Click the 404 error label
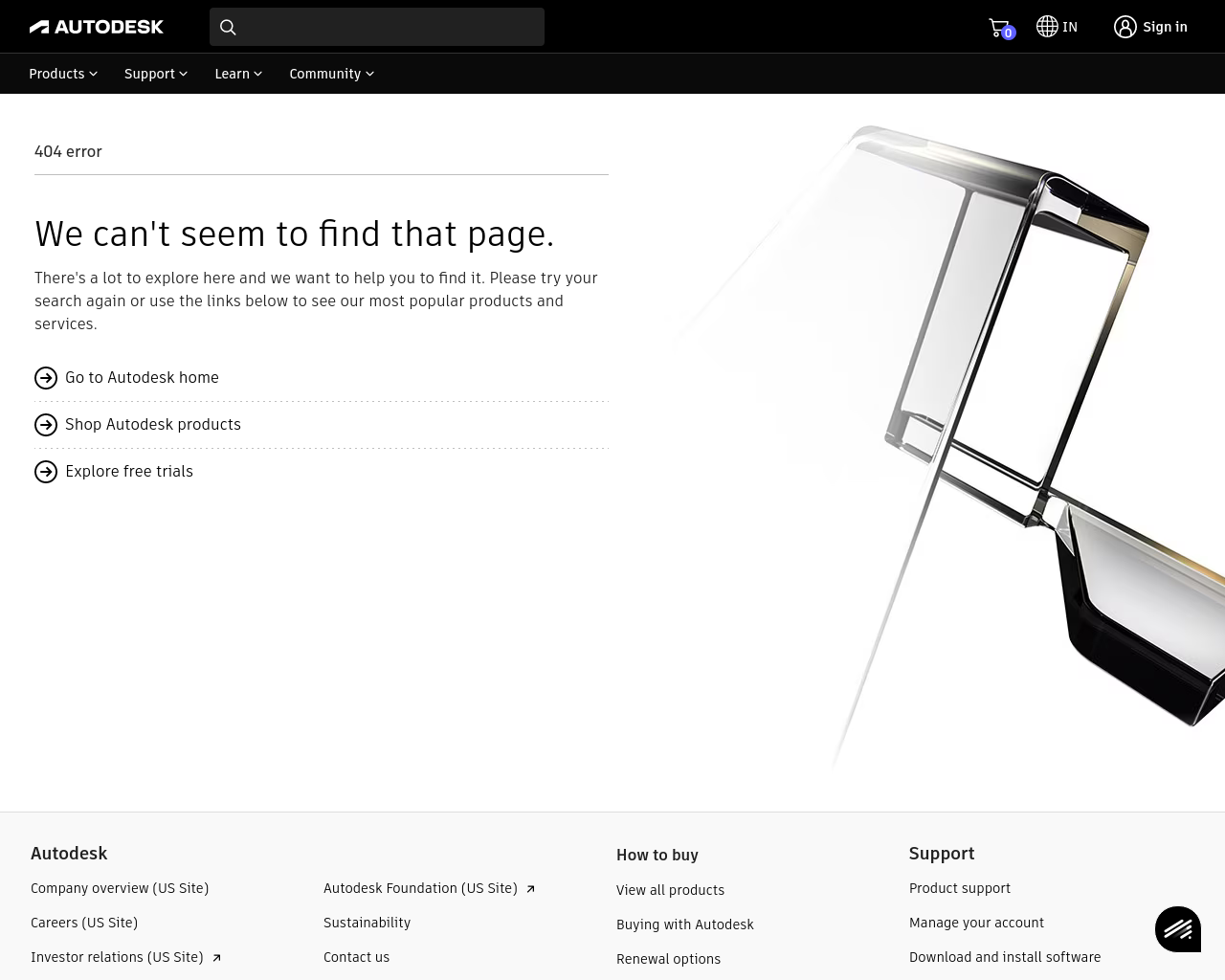This screenshot has height=980, width=1225. 68,151
